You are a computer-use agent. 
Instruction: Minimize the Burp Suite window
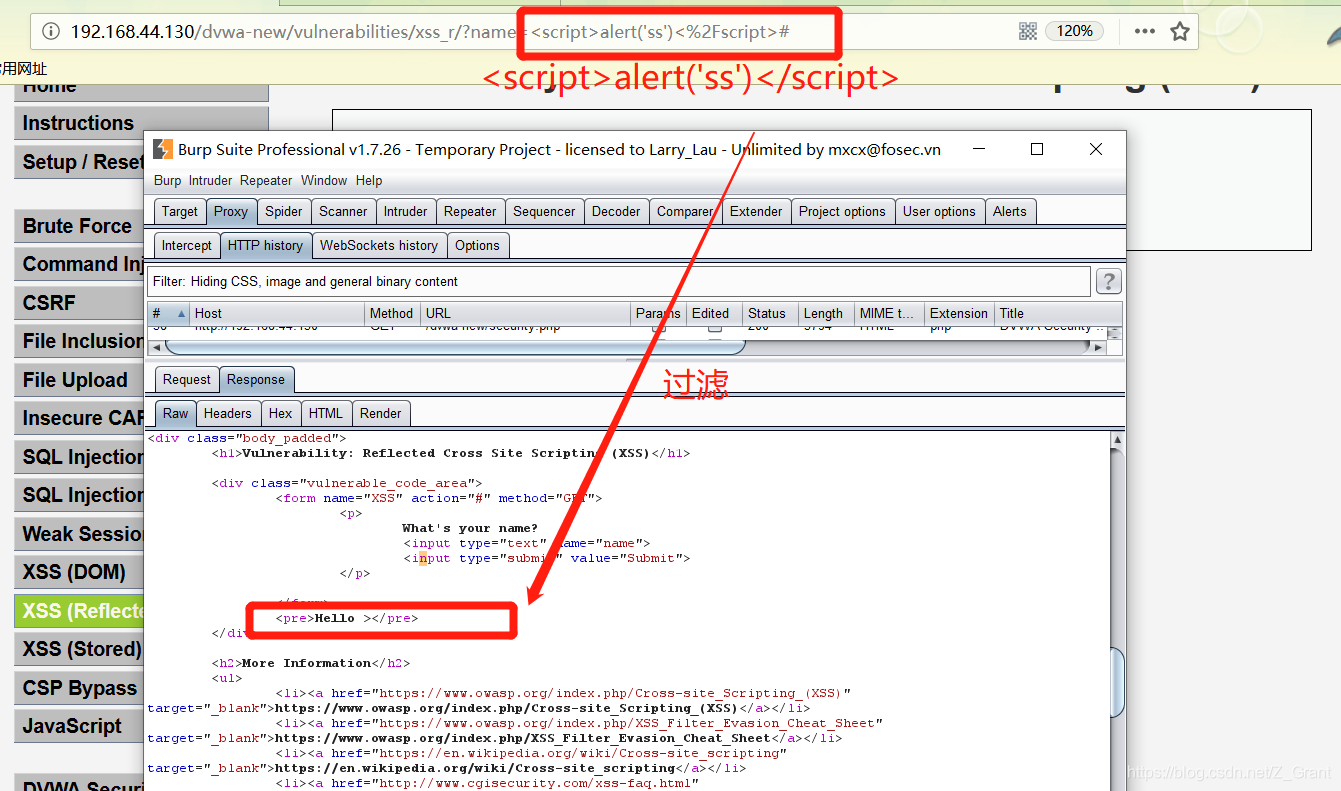pyautogui.click(x=978, y=149)
